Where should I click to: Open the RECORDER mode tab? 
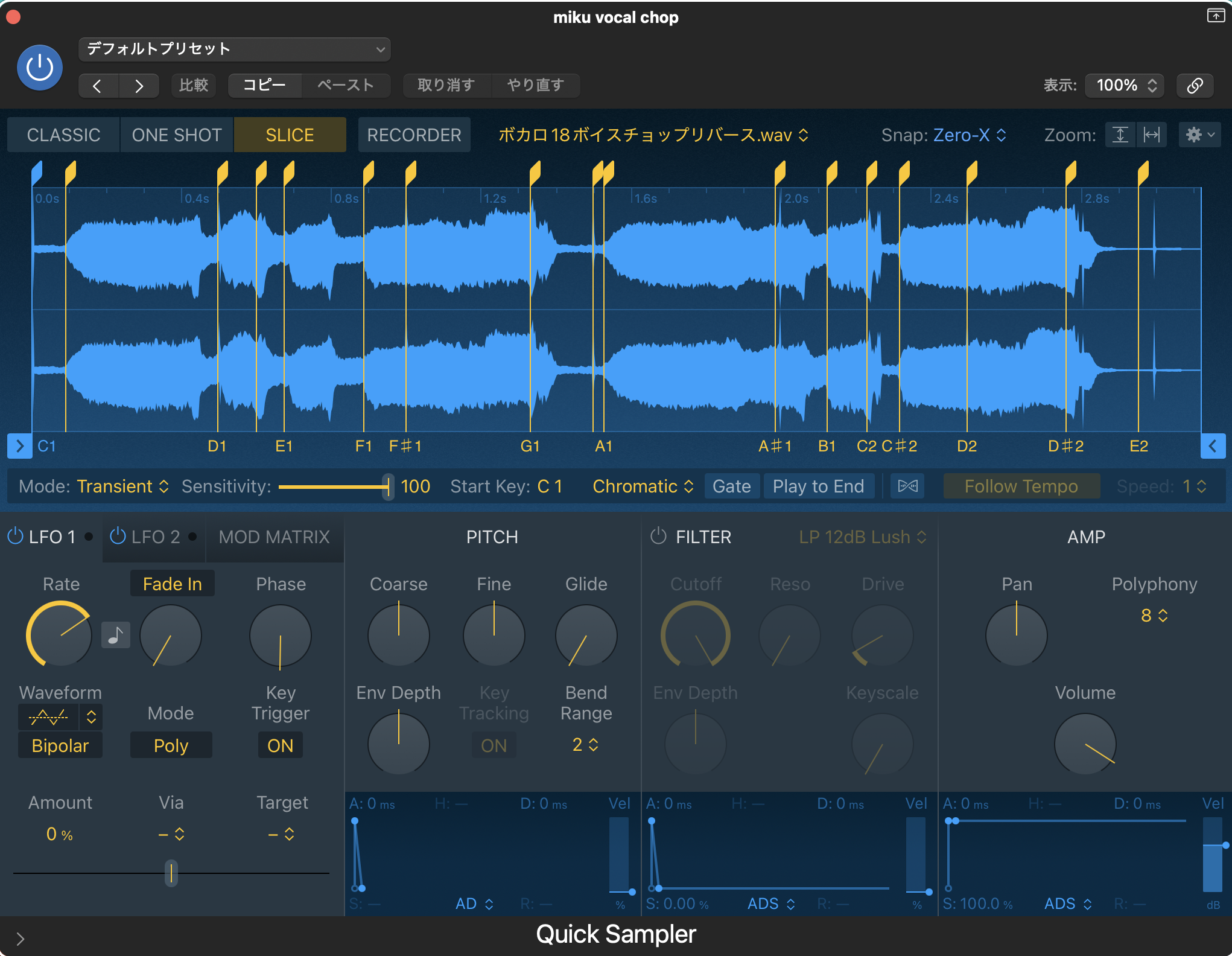click(x=414, y=135)
